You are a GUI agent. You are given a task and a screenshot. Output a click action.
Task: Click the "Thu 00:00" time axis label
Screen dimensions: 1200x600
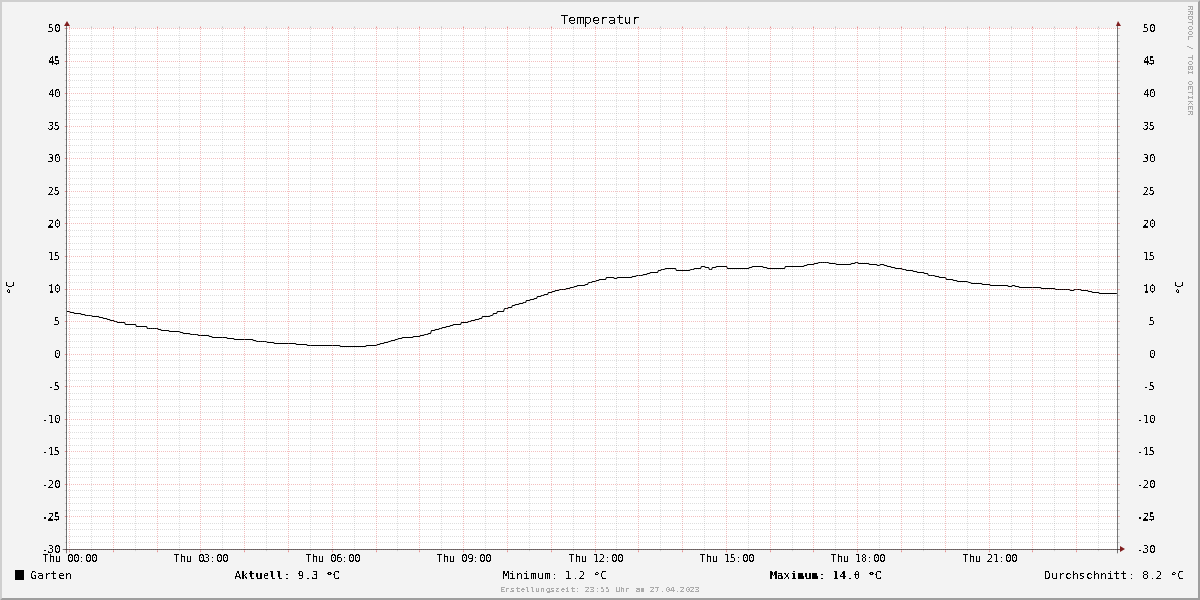tap(70, 558)
